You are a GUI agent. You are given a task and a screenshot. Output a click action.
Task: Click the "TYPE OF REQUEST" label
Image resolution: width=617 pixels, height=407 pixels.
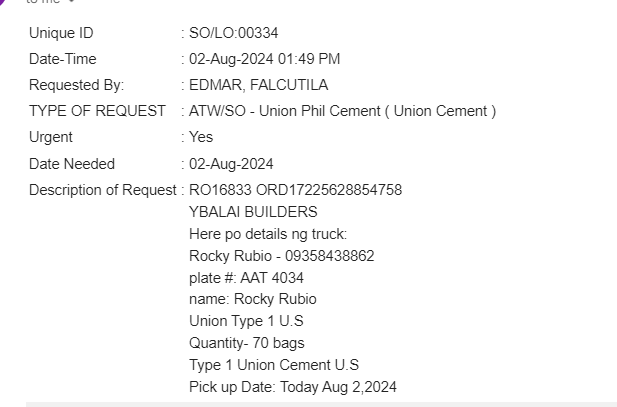(97, 111)
